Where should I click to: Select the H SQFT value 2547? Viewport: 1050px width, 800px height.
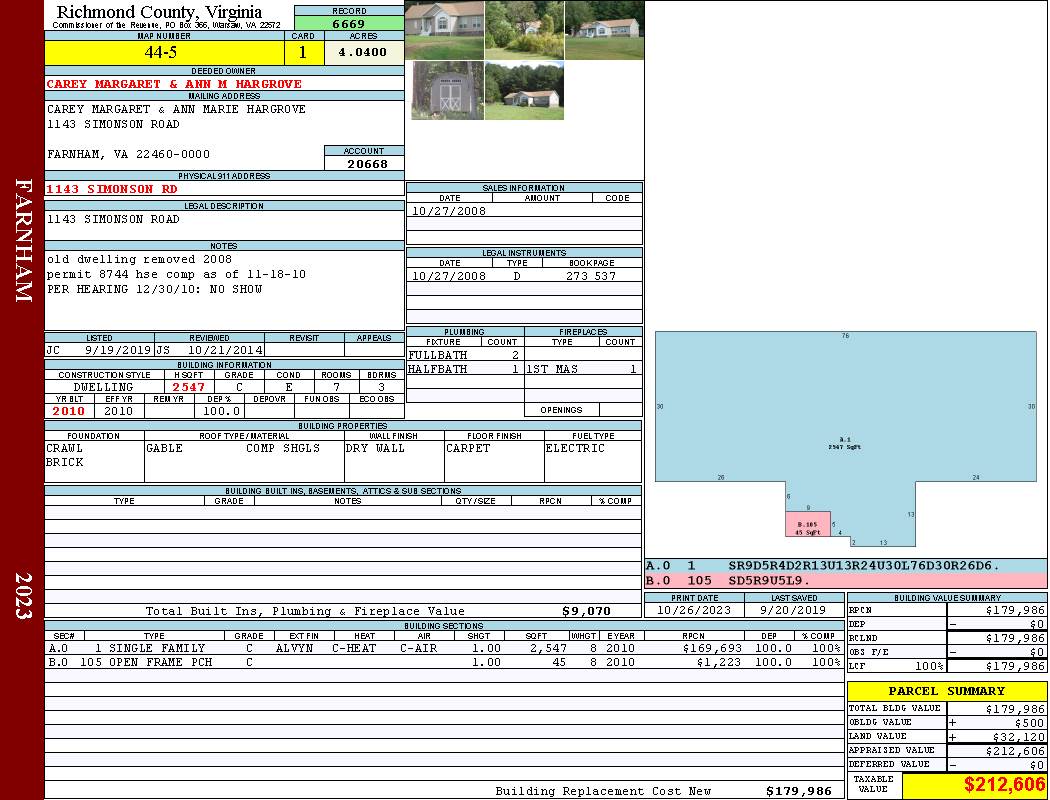tap(188, 387)
